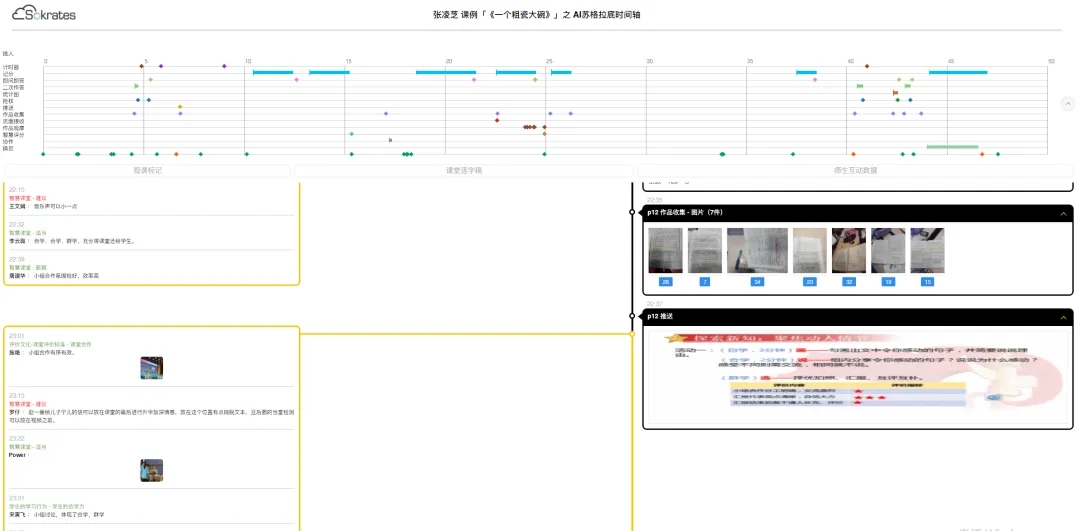The width and height of the screenshot is (1080, 531).
Task: Click the Sokrates logo
Action: coord(44,14)
